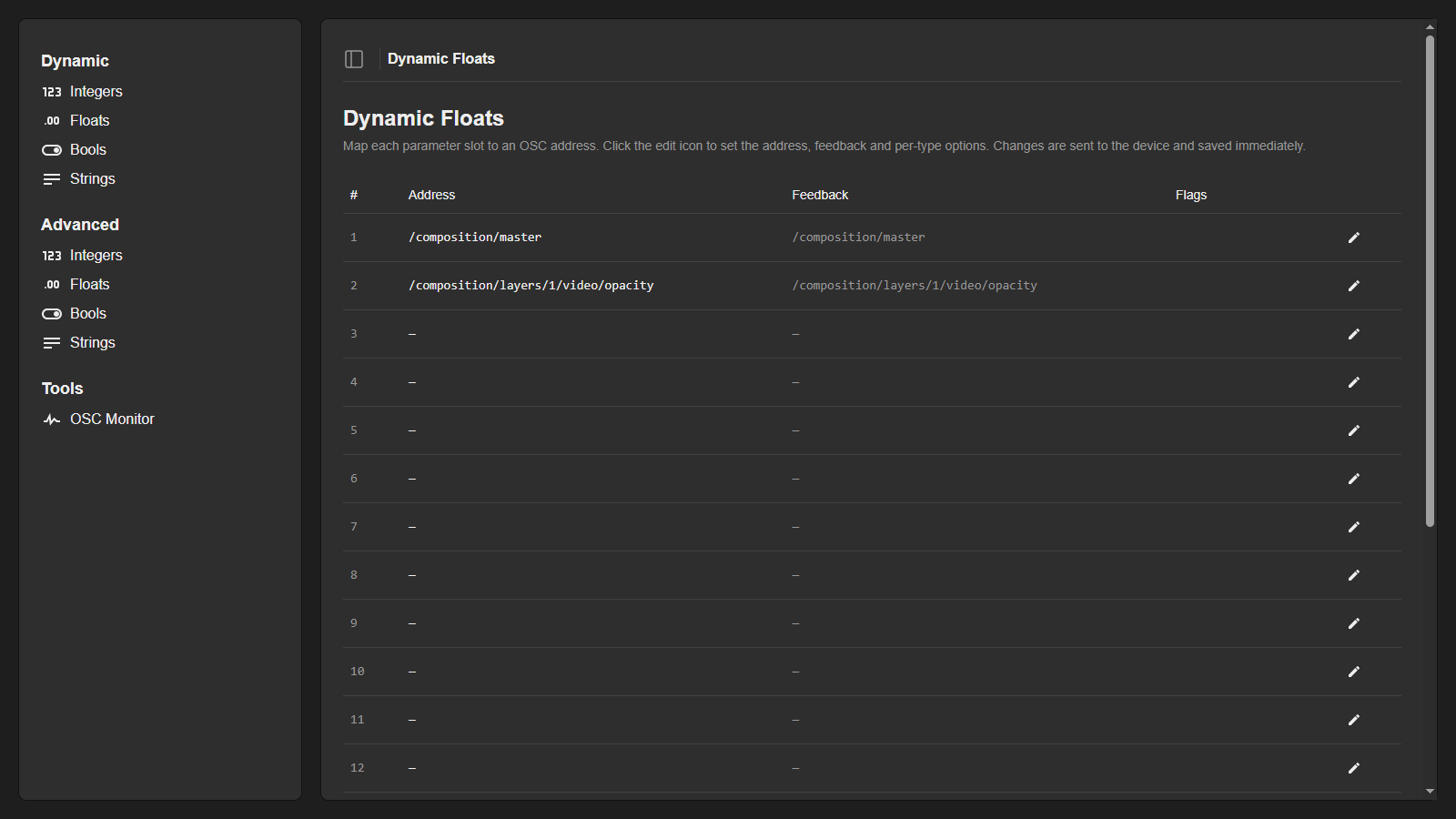This screenshot has width=1456, height=819.
Task: Toggle the sidebar panel icon
Action: tap(354, 59)
